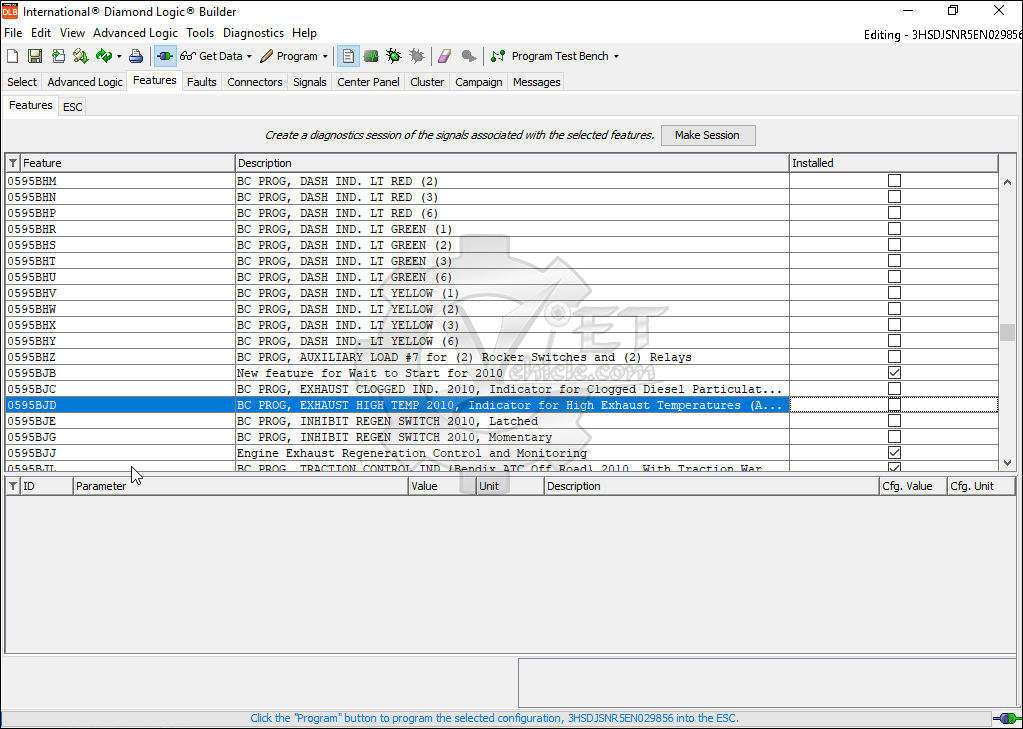Switch to the Signals tab
Image resolution: width=1023 pixels, height=729 pixels.
point(310,82)
